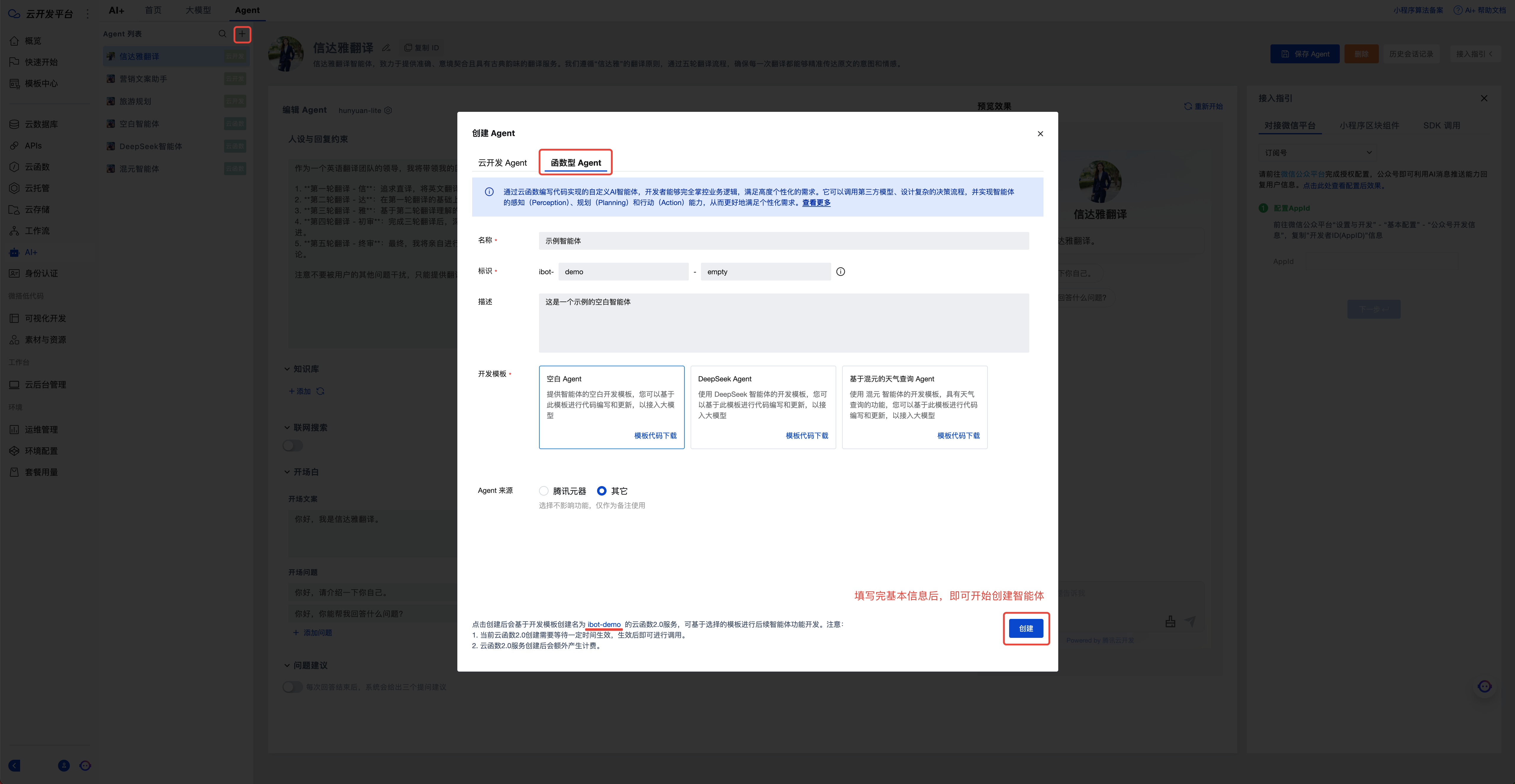
Task: Switch to 函数型 Agent tab
Action: 576,163
